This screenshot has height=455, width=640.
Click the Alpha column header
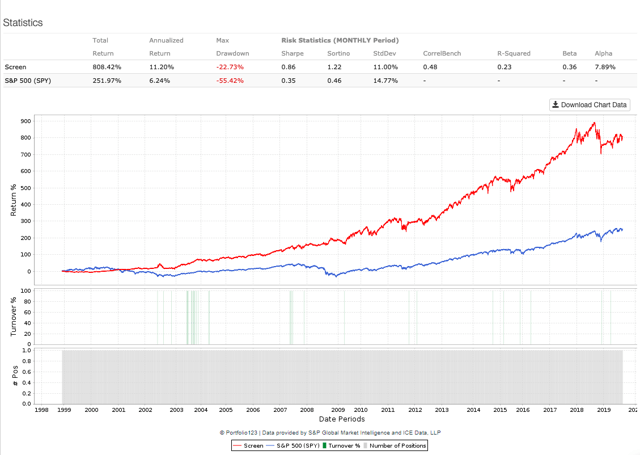point(603,53)
